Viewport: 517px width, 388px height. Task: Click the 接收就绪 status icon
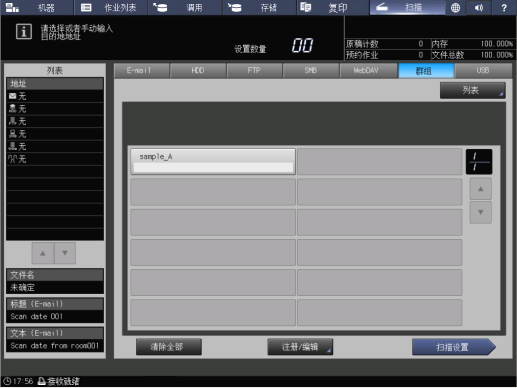(x=42, y=381)
